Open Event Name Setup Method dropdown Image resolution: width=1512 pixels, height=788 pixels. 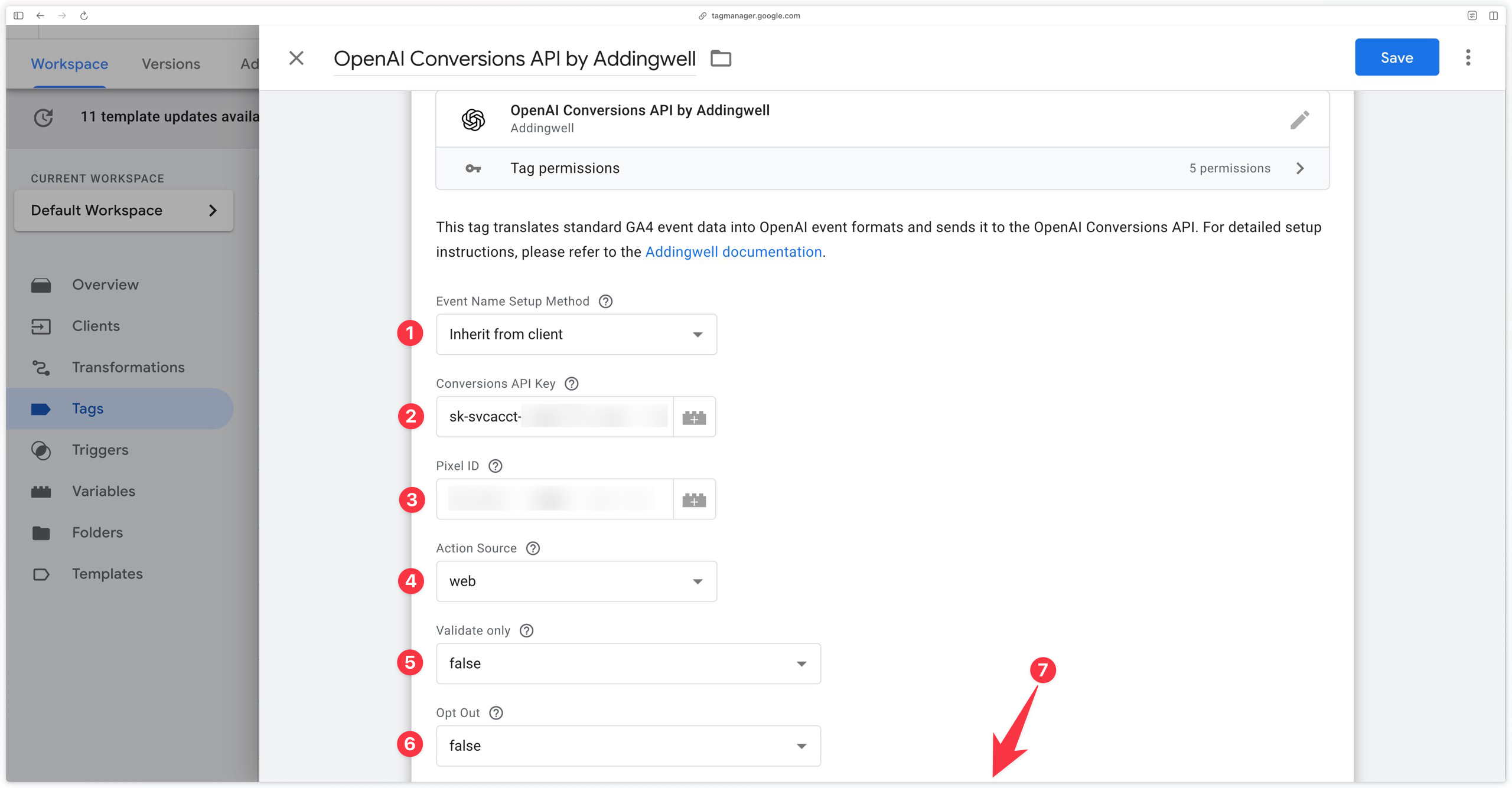coord(576,335)
